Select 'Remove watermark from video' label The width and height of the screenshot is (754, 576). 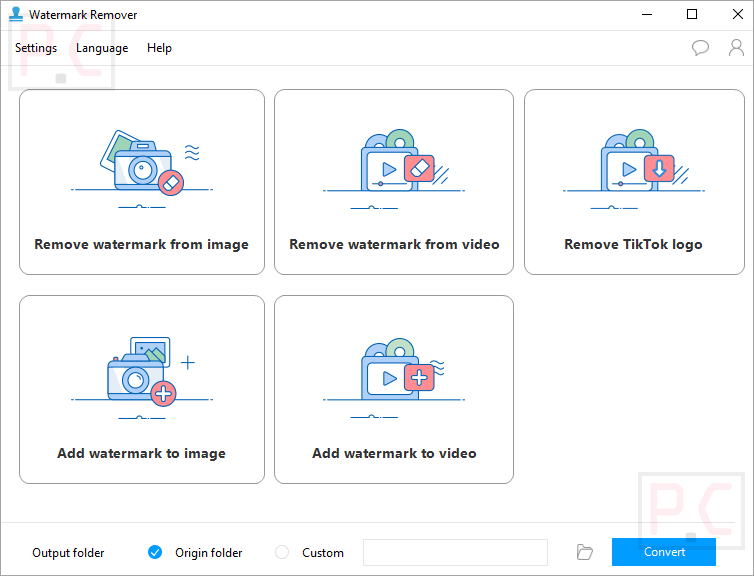[394, 244]
